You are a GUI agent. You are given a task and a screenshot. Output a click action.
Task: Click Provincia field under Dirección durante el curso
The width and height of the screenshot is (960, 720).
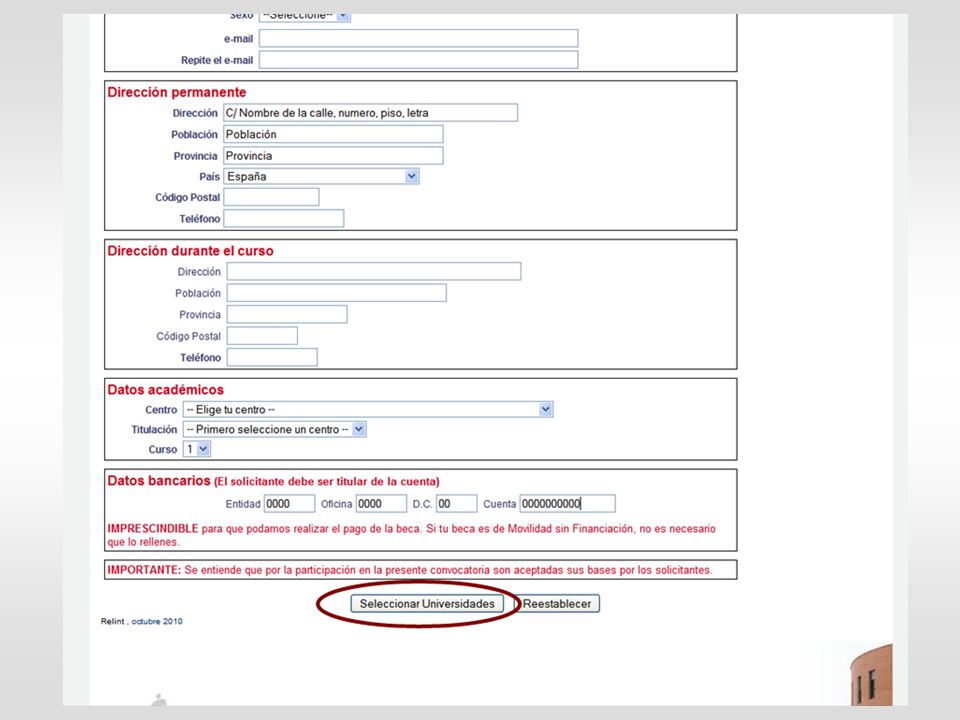[287, 314]
